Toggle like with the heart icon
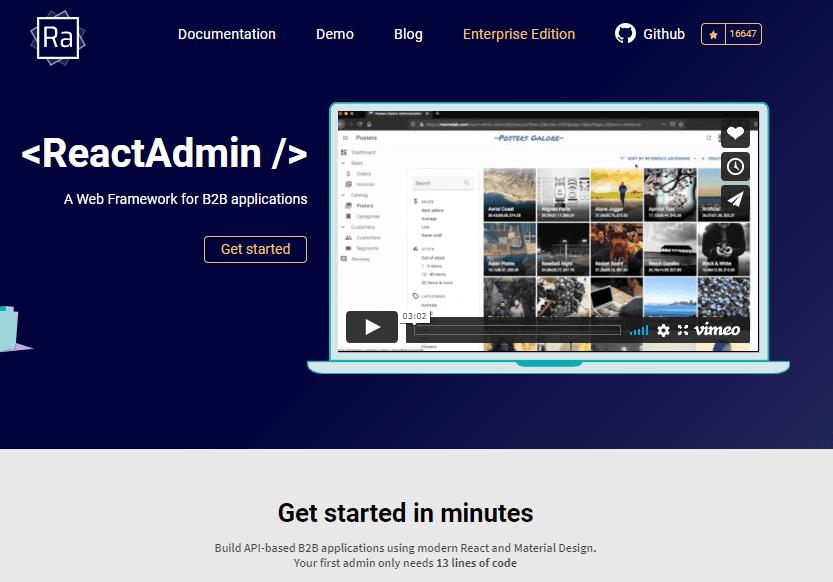 point(735,132)
